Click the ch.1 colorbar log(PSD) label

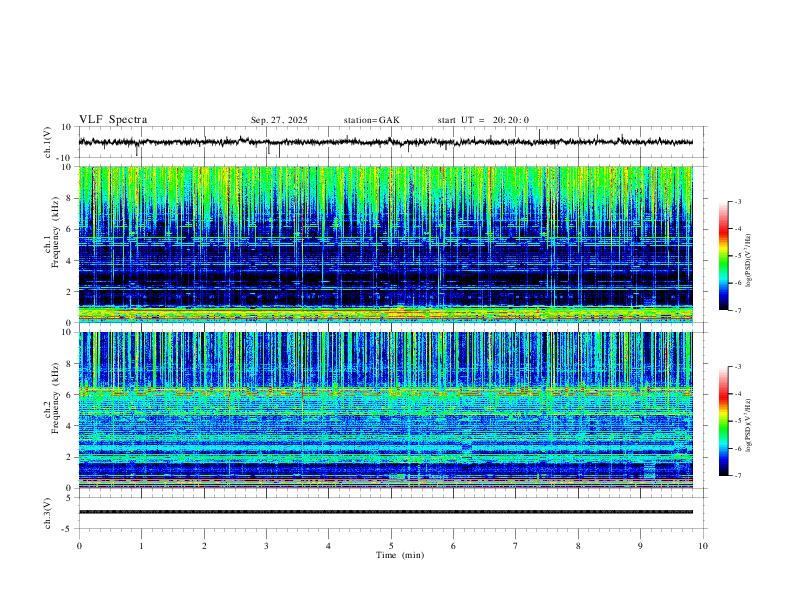748,261
